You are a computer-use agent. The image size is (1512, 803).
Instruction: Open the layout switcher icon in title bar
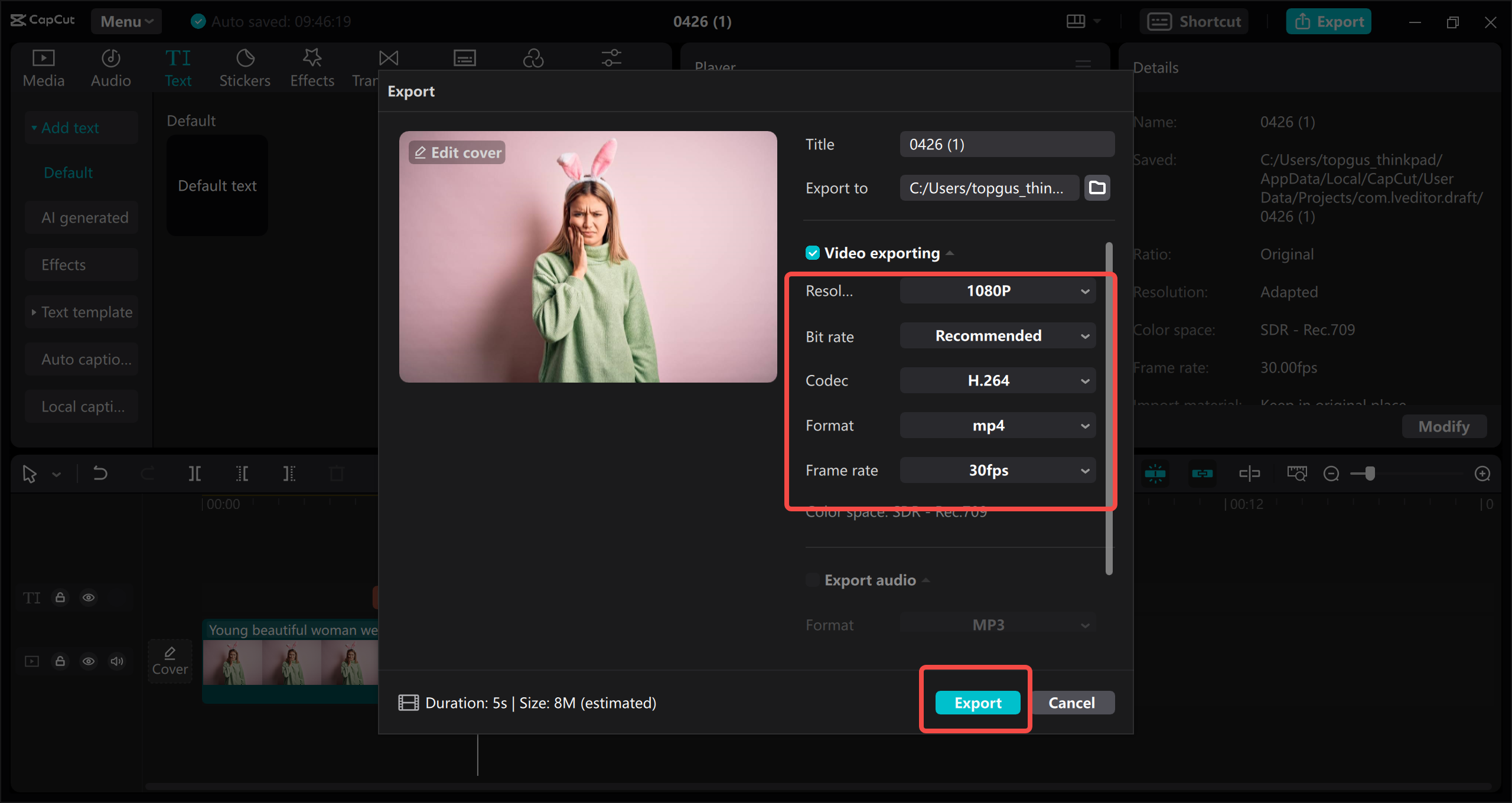click(1076, 21)
